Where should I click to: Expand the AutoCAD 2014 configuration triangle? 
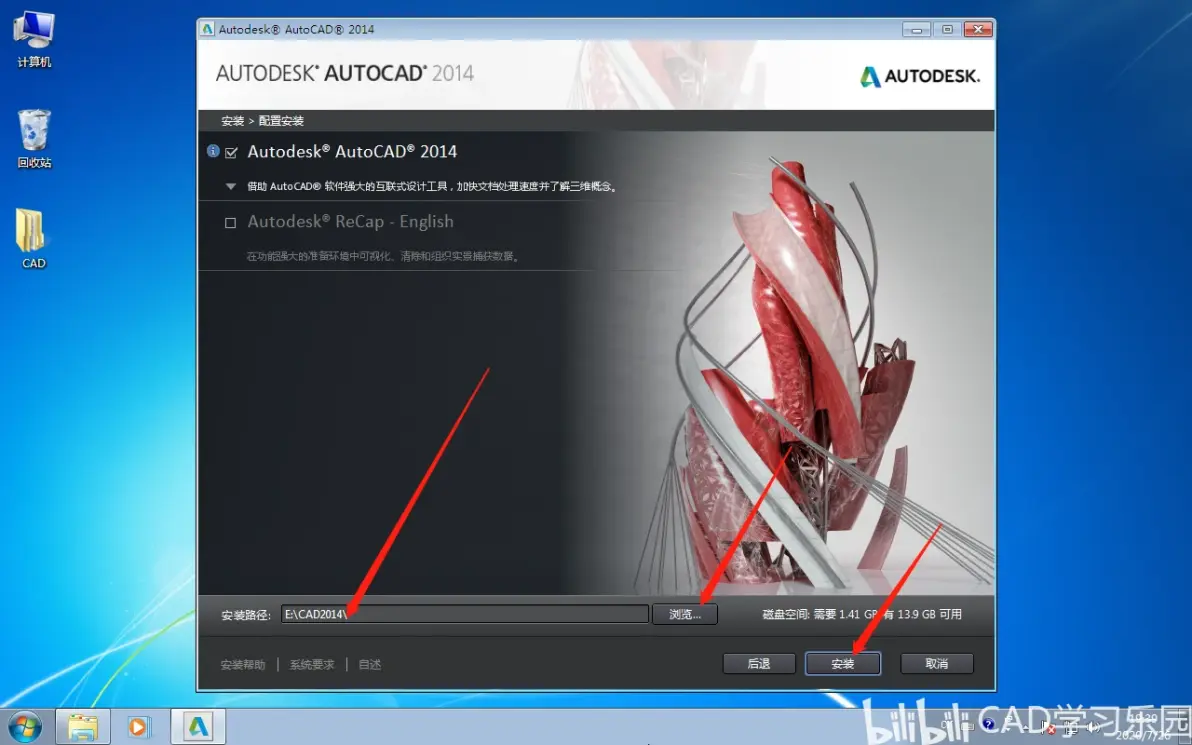click(x=231, y=186)
